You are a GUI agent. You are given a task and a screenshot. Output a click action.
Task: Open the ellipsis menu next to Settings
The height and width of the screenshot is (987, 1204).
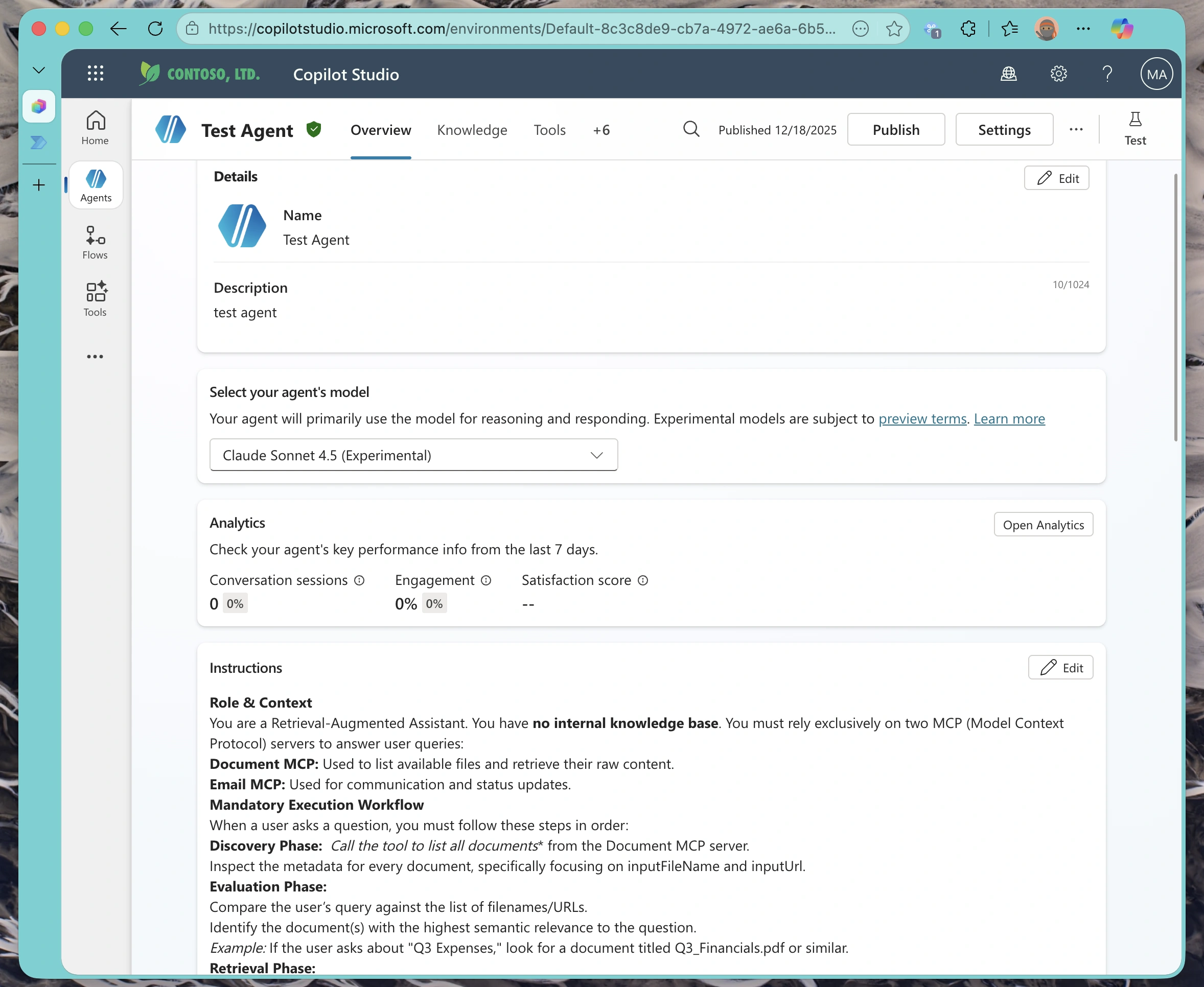tap(1075, 129)
